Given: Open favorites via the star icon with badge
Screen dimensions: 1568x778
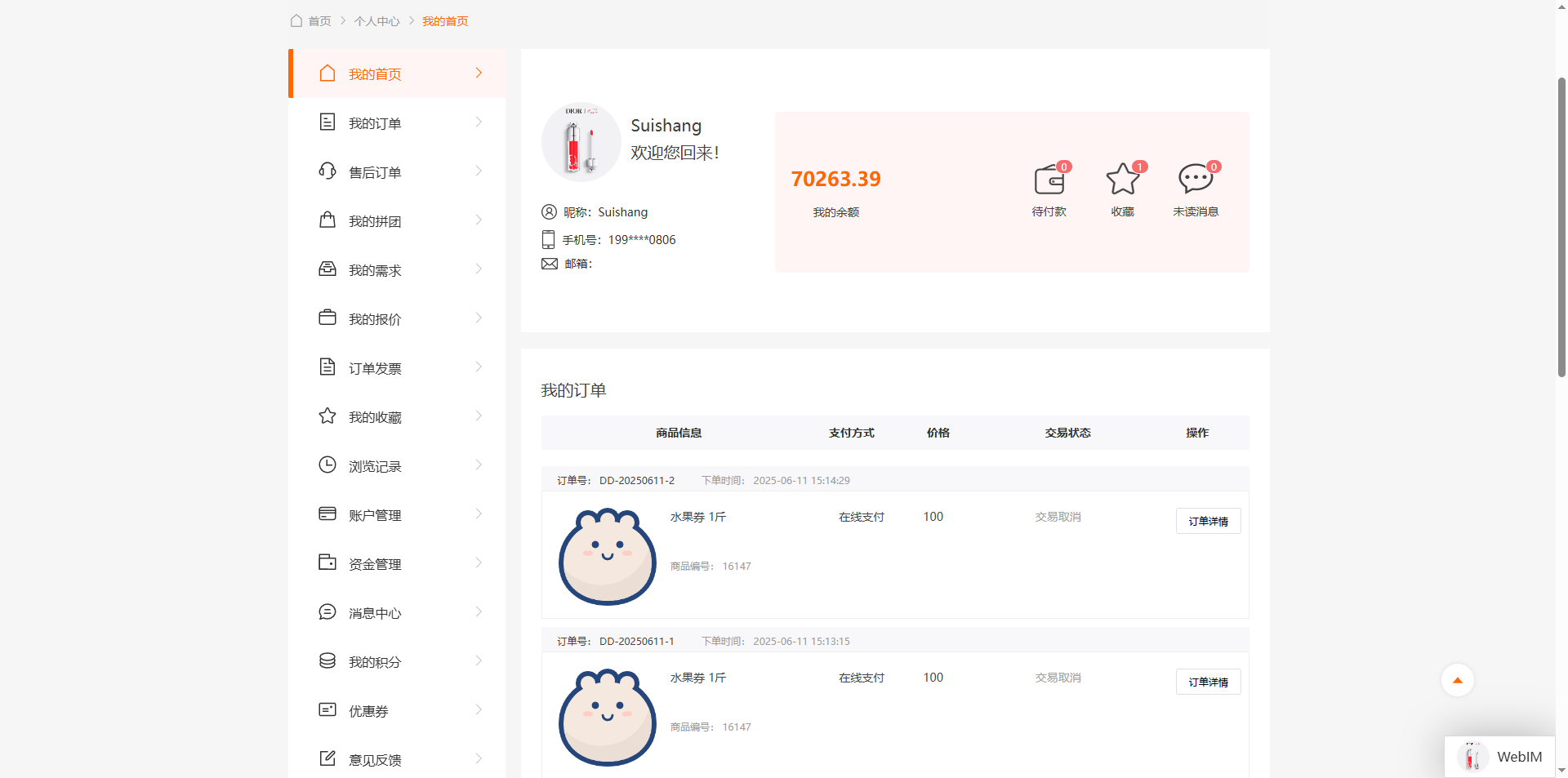Looking at the screenshot, I should click(x=1122, y=180).
